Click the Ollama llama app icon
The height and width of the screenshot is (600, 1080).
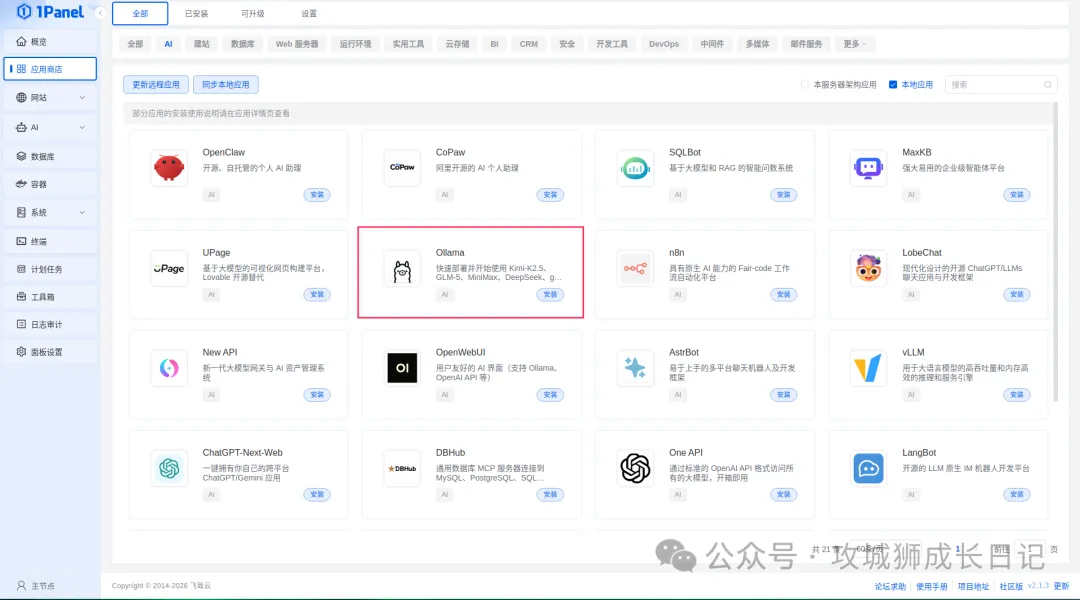tap(402, 268)
